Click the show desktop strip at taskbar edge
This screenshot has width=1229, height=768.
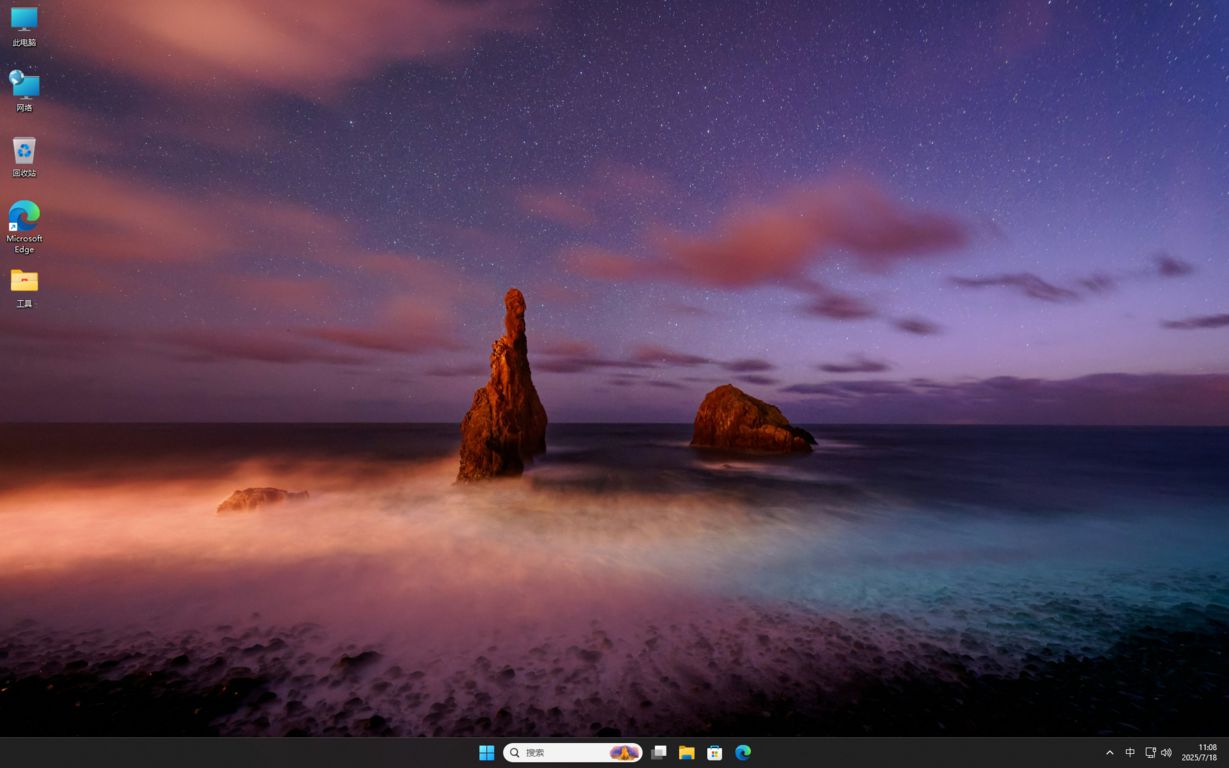tap(1226, 753)
